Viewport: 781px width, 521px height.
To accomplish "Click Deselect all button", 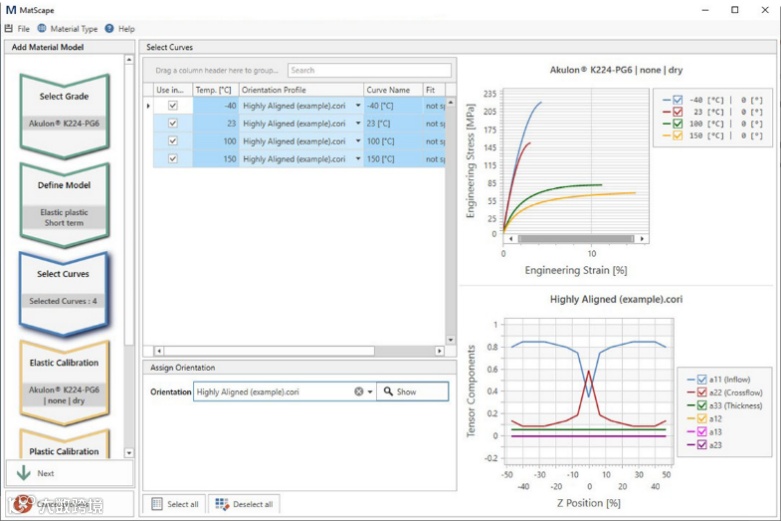I will pyautogui.click(x=244, y=504).
